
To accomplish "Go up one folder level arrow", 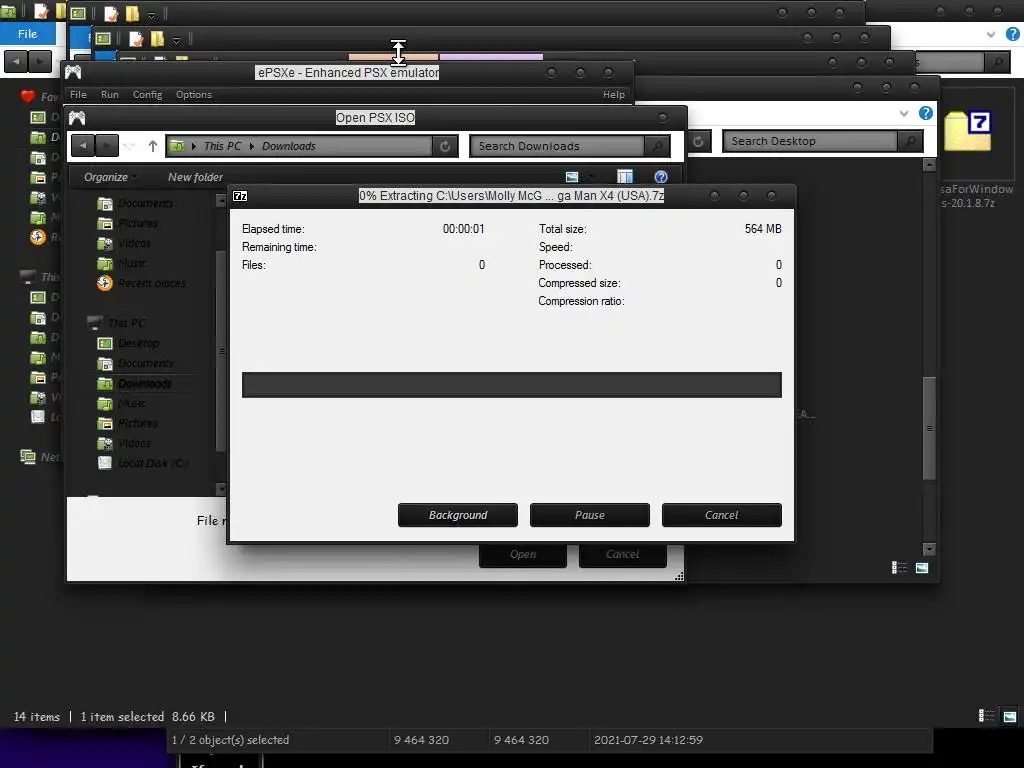I will (x=153, y=146).
